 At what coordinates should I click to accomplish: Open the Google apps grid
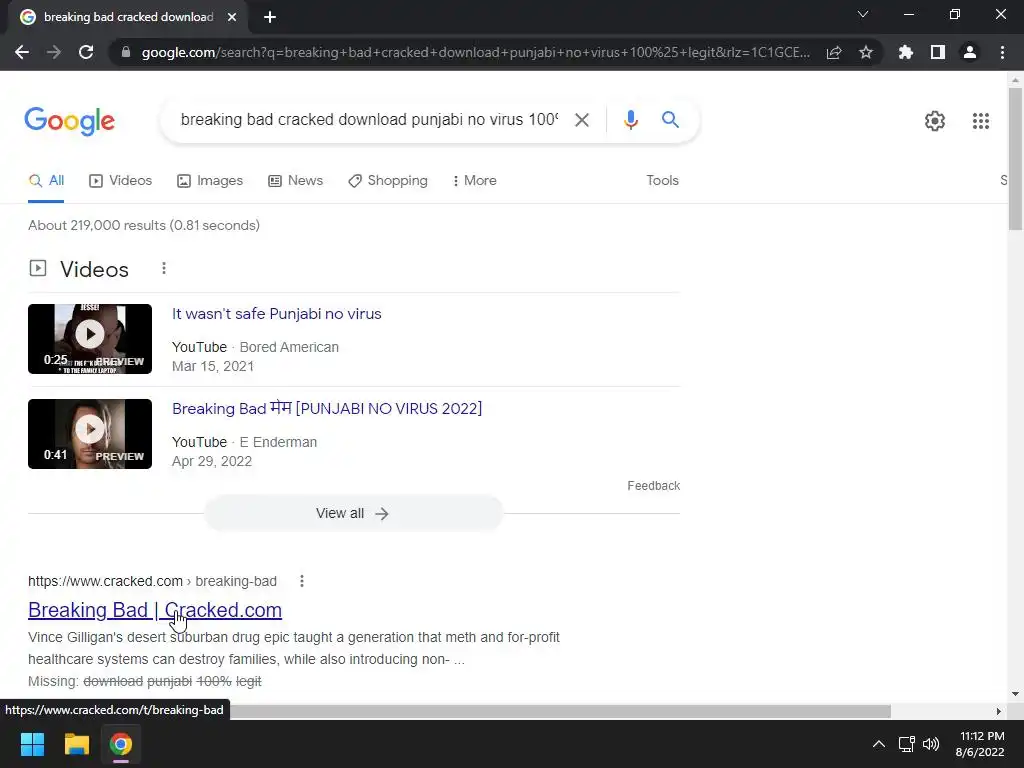[980, 121]
